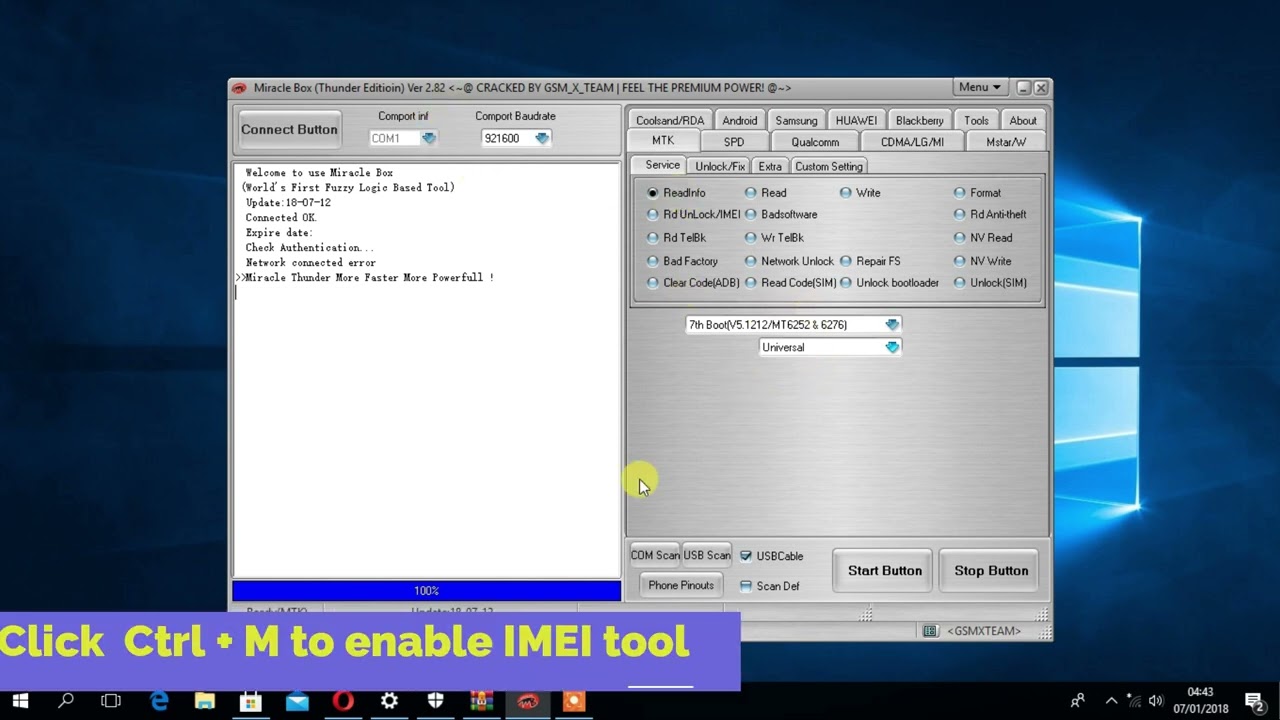Select the Network Unlock option
The width and height of the screenshot is (1280, 720).
pos(750,261)
